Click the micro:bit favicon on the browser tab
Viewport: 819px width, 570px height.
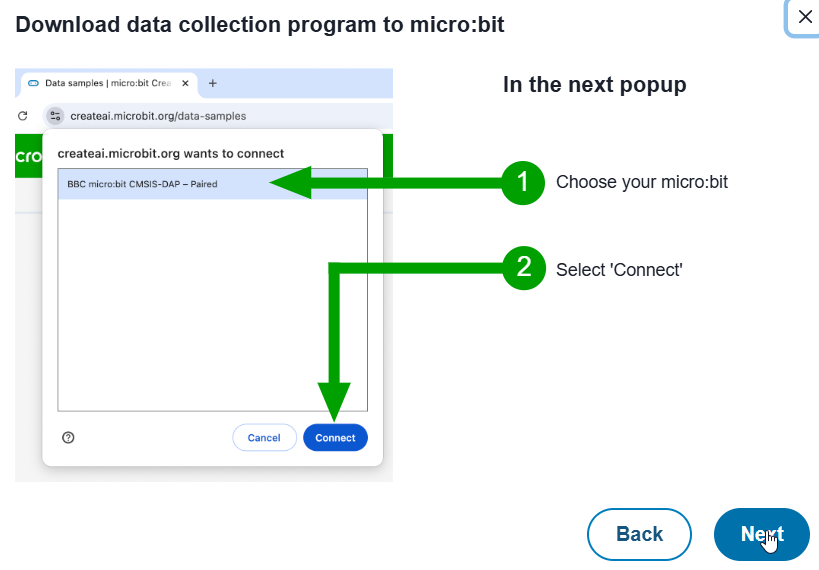coord(33,84)
